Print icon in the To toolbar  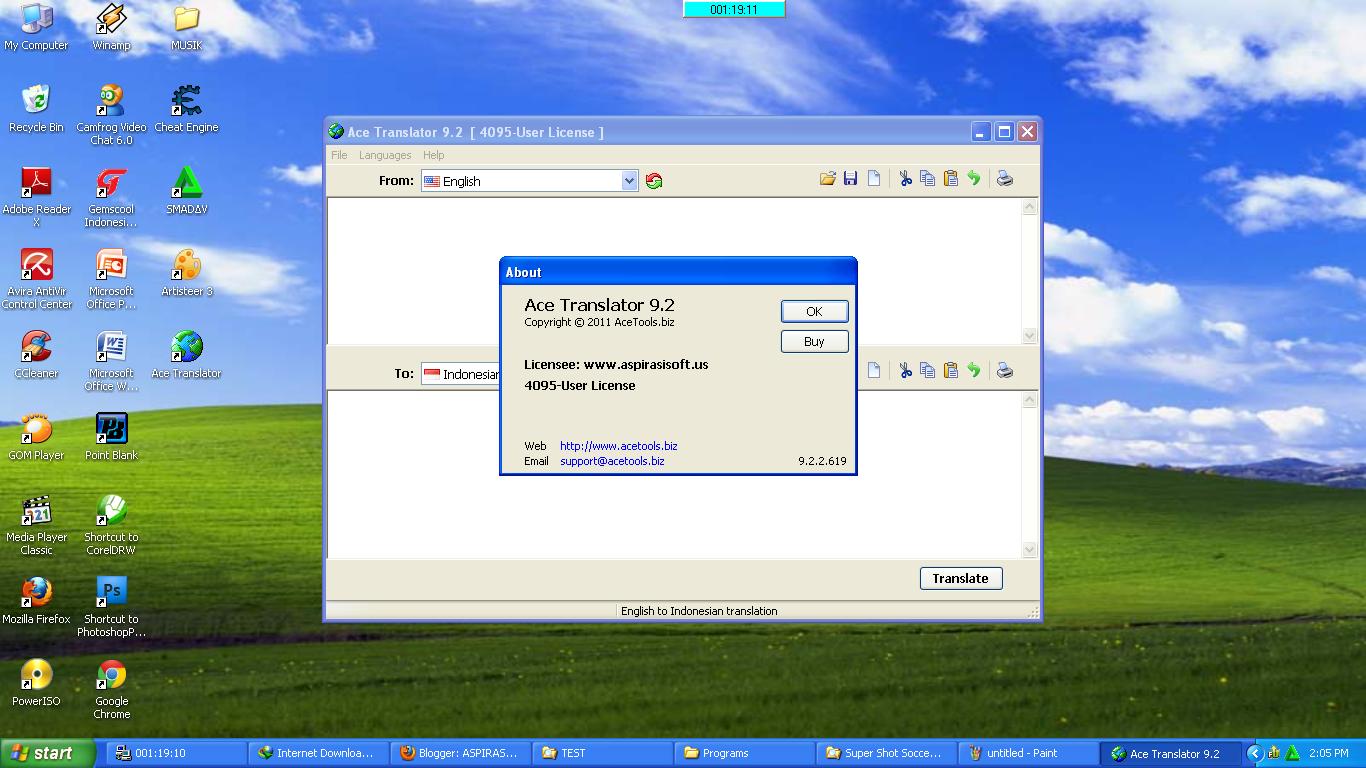pyautogui.click(x=1005, y=371)
